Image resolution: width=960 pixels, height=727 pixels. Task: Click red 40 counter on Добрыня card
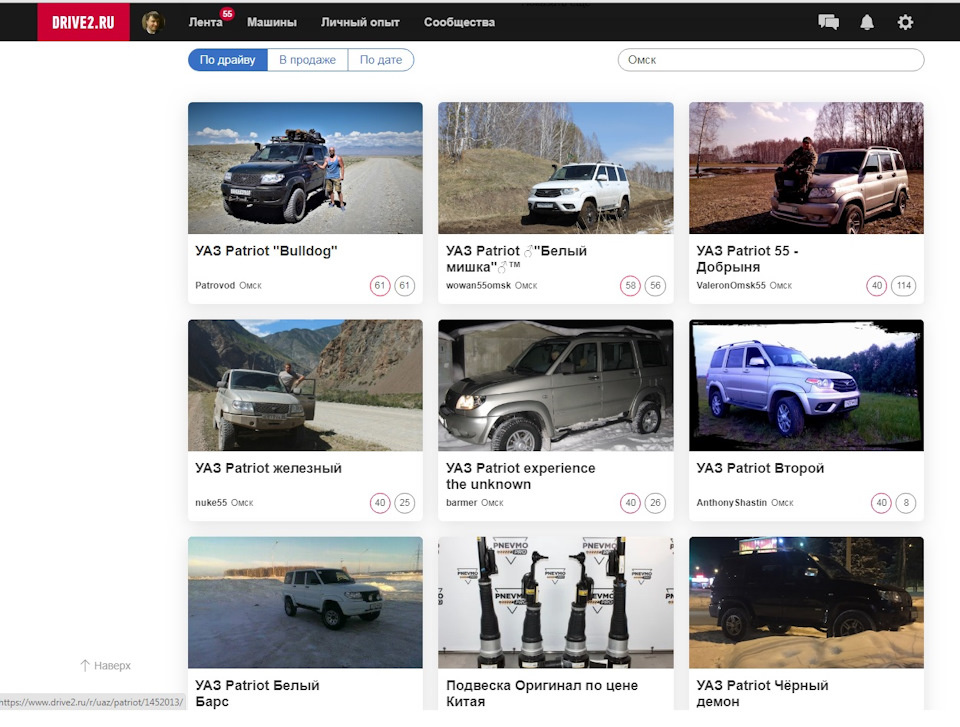tap(877, 285)
